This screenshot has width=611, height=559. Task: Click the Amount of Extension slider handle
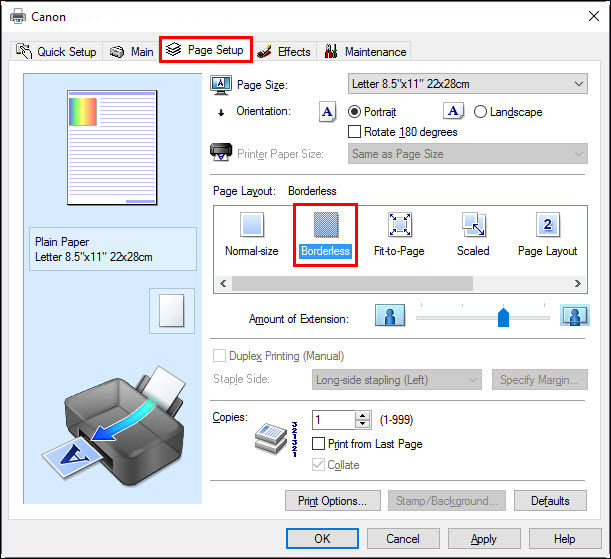point(503,317)
